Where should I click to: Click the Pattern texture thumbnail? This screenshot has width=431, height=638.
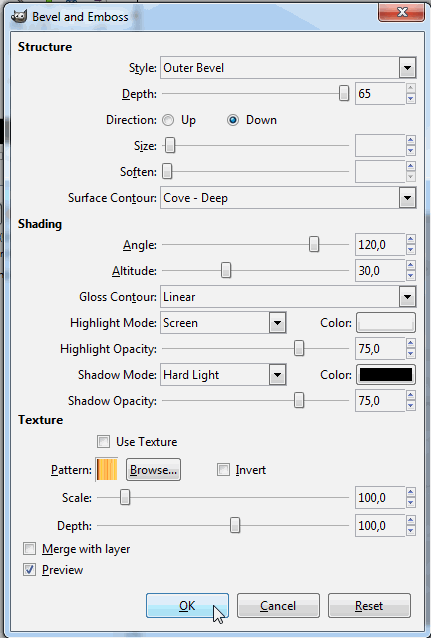pyautogui.click(x=107, y=470)
